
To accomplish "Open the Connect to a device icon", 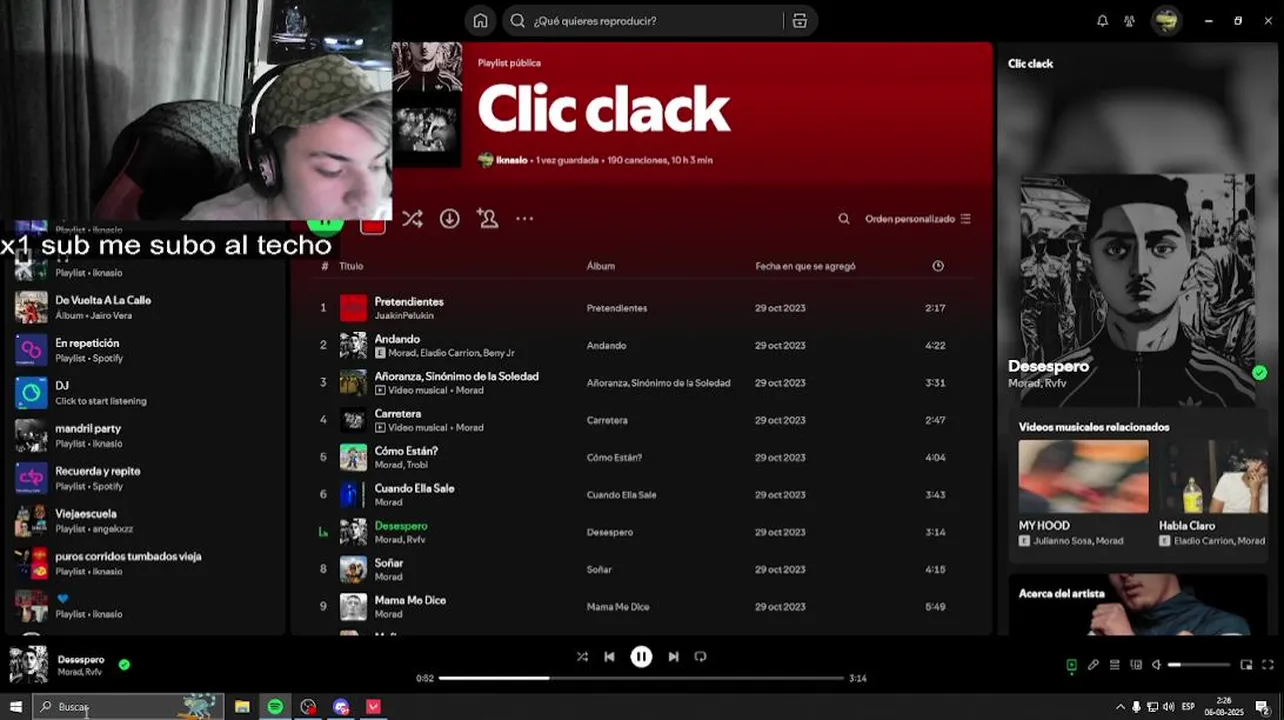I will coord(1136,665).
